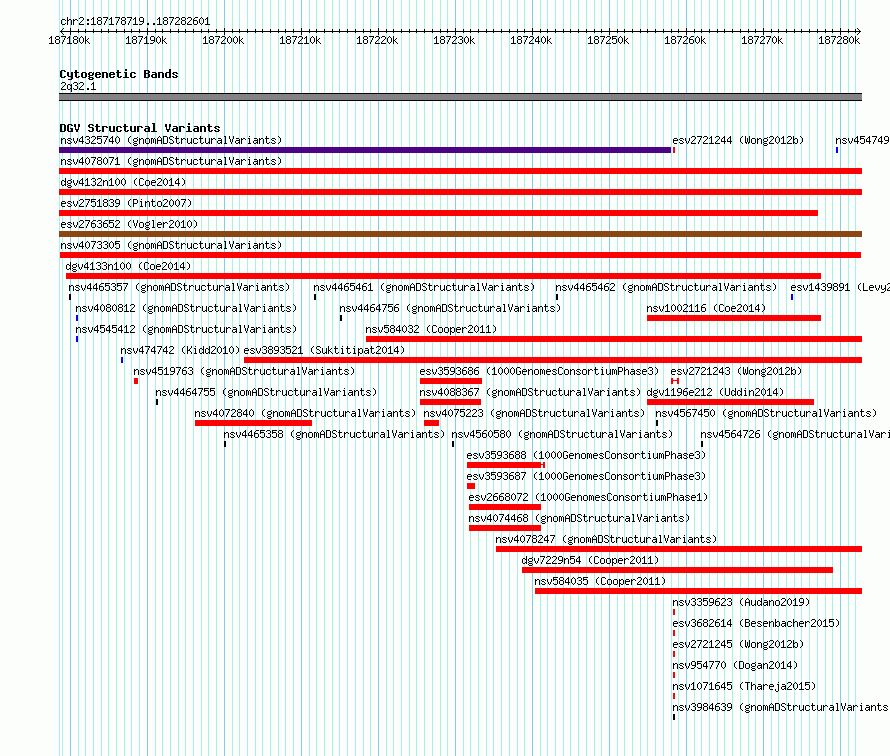Viewport: 890px width, 756px height.
Task: Open nsv4078247 gnomAD variant label
Action: (606, 539)
